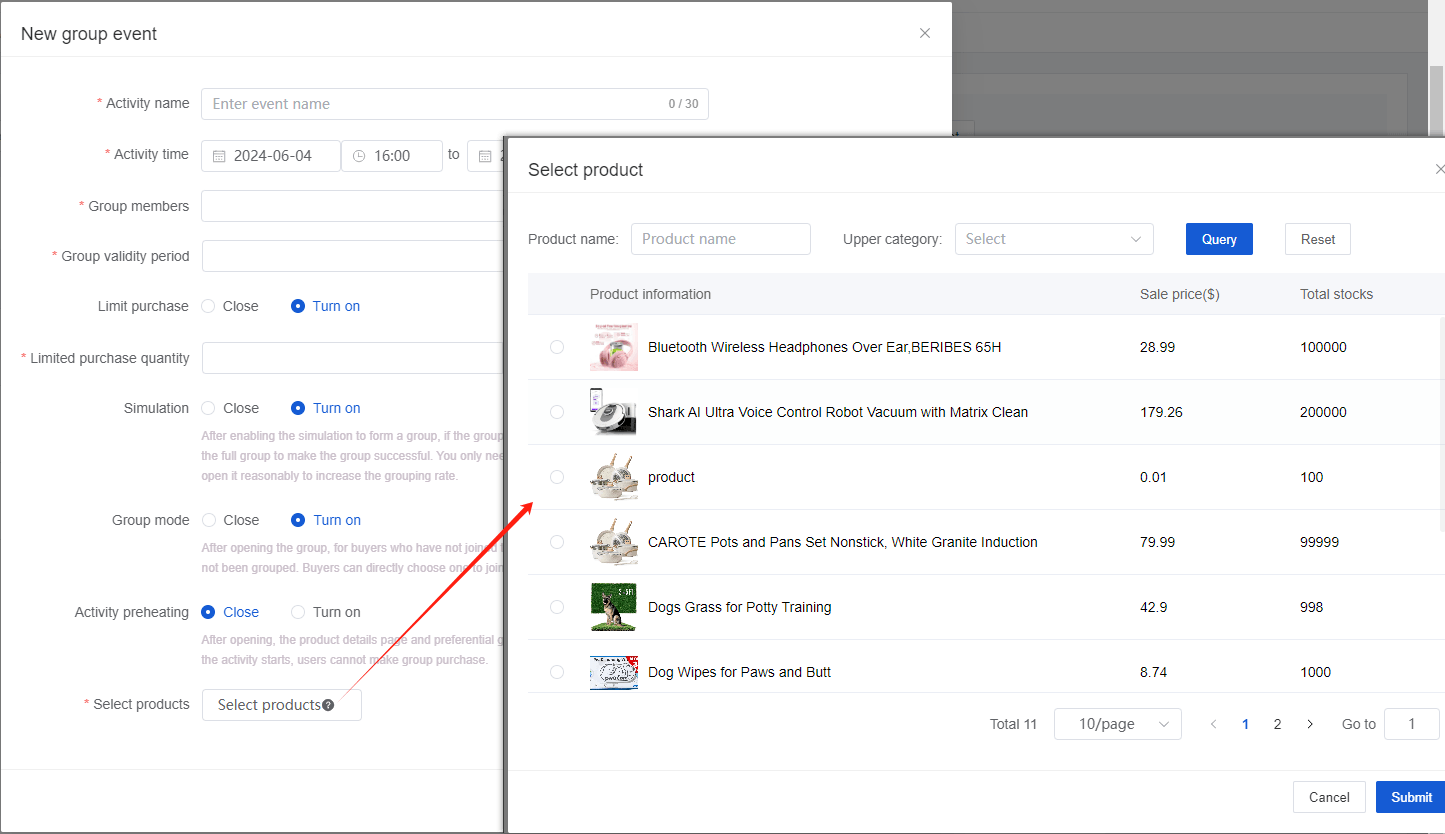Set Group mode to Turn on
1445x834 pixels.
(x=325, y=520)
